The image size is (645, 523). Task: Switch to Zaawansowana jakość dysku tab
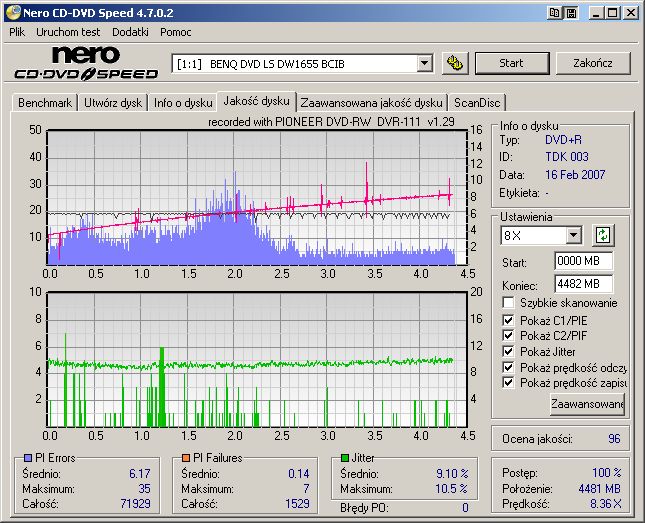[371, 103]
